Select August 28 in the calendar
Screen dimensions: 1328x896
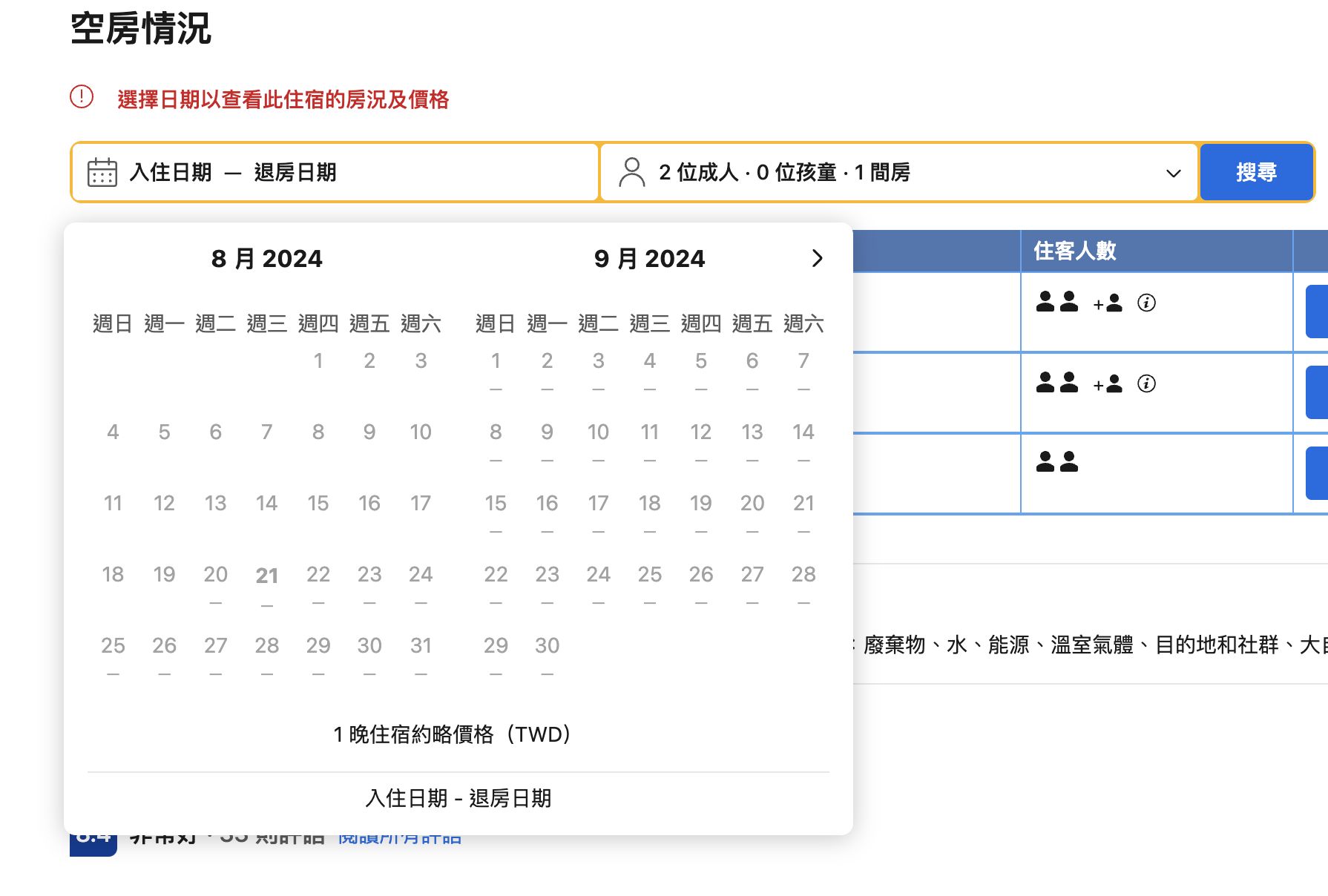click(x=267, y=656)
